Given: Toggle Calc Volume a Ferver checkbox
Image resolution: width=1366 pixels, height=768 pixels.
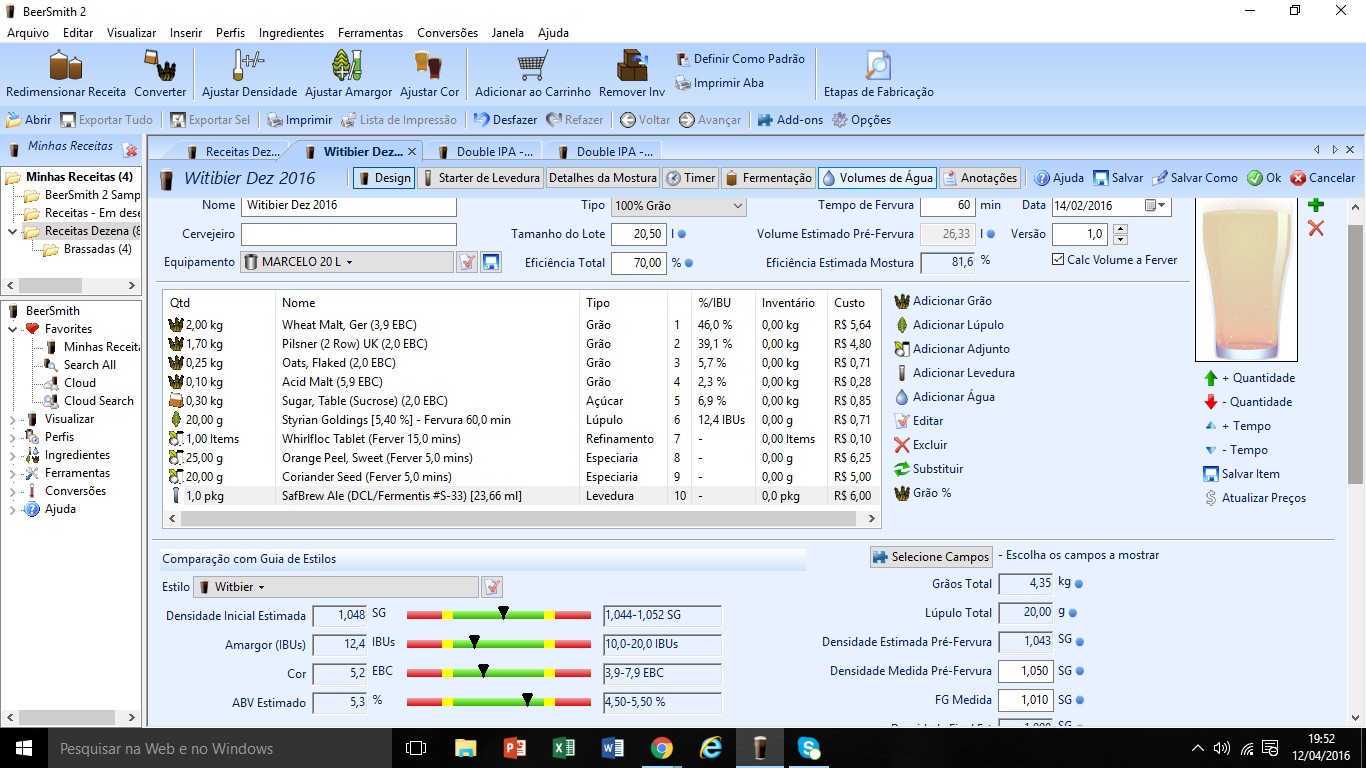Looking at the screenshot, I should [1059, 259].
